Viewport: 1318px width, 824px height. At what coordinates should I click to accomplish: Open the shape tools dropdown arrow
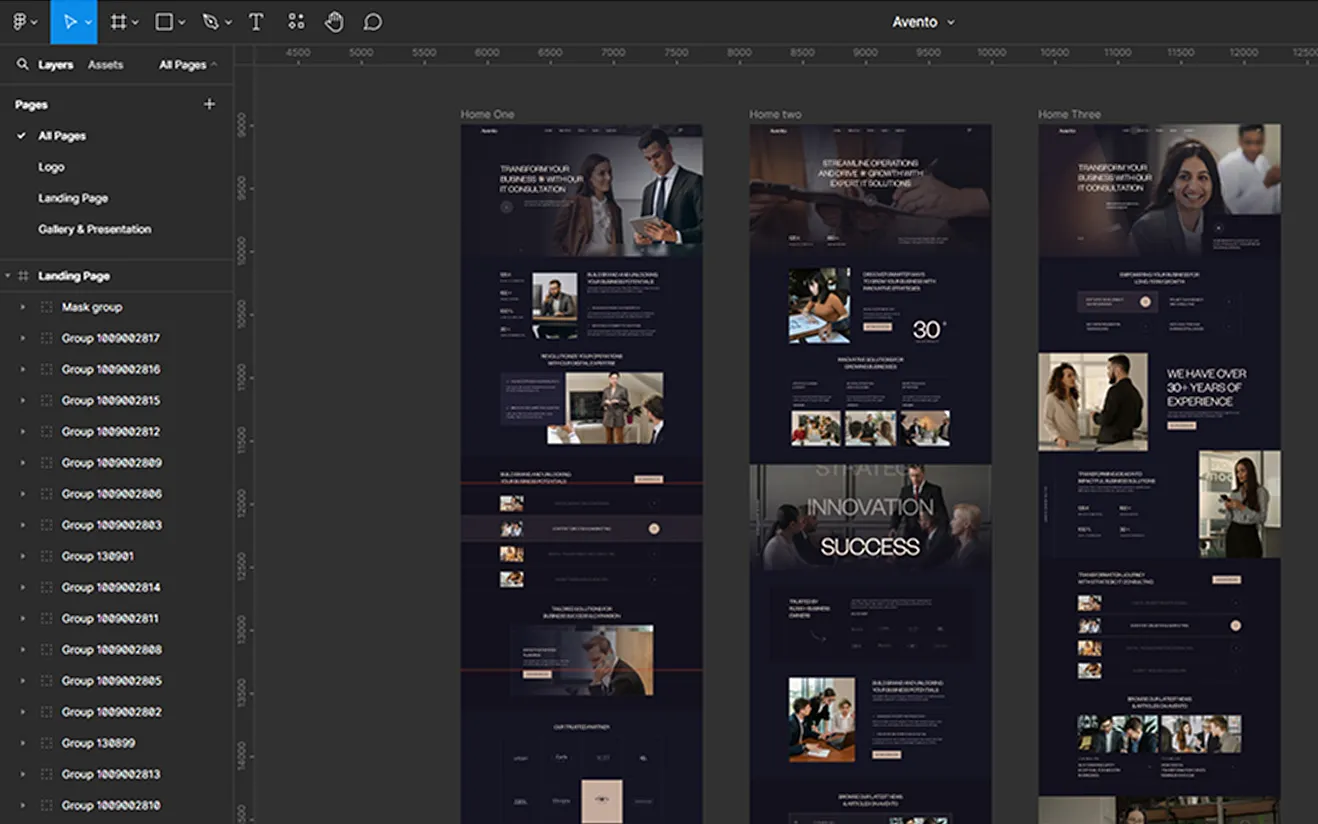182,23
